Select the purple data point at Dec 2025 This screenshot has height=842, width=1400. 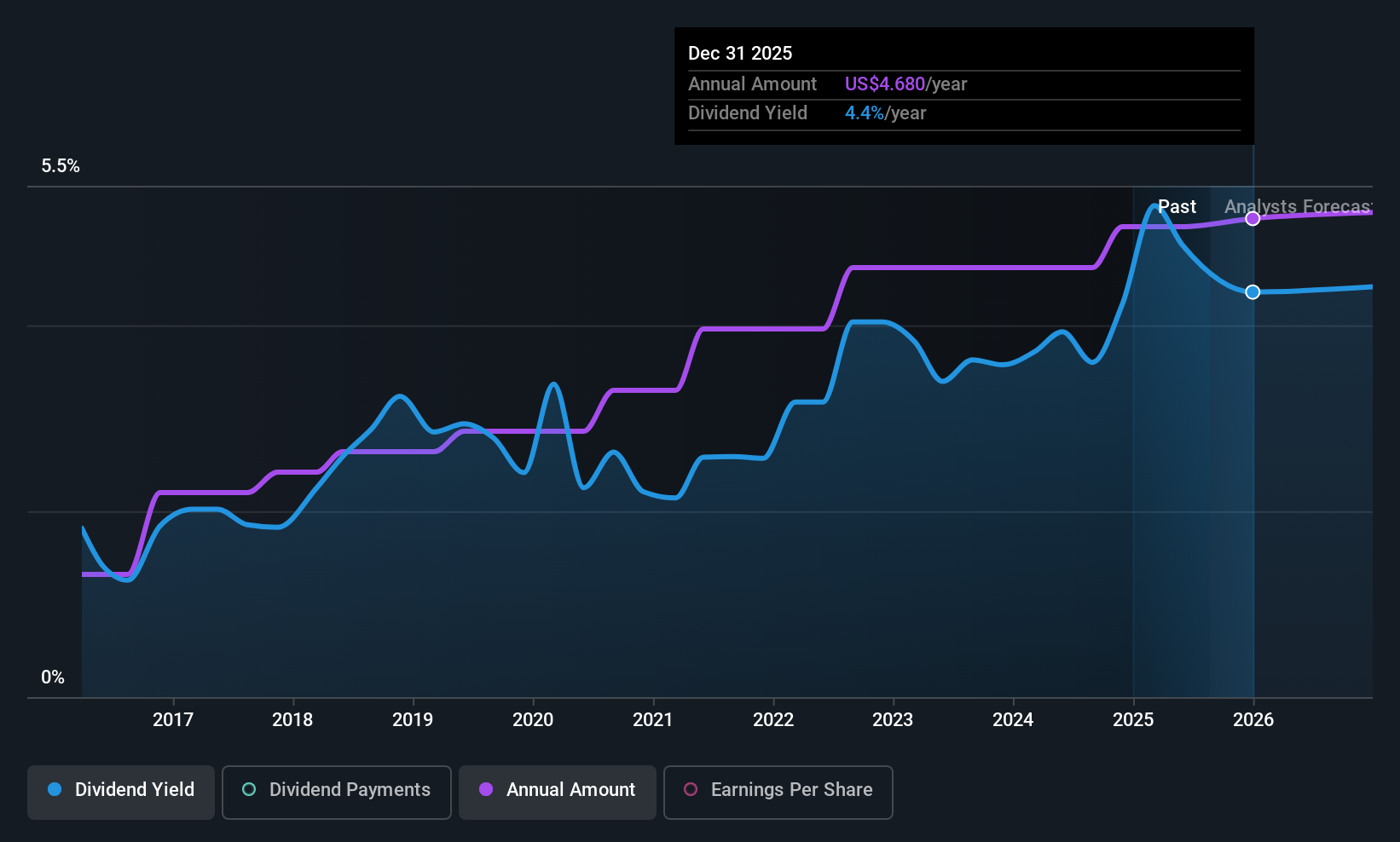point(1252,219)
